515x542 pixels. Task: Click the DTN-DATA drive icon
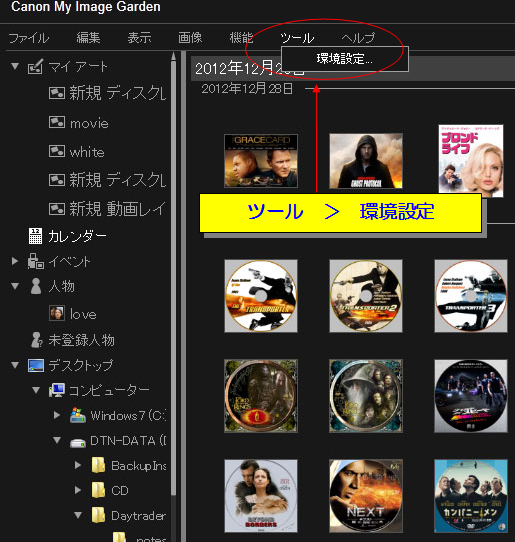point(78,442)
